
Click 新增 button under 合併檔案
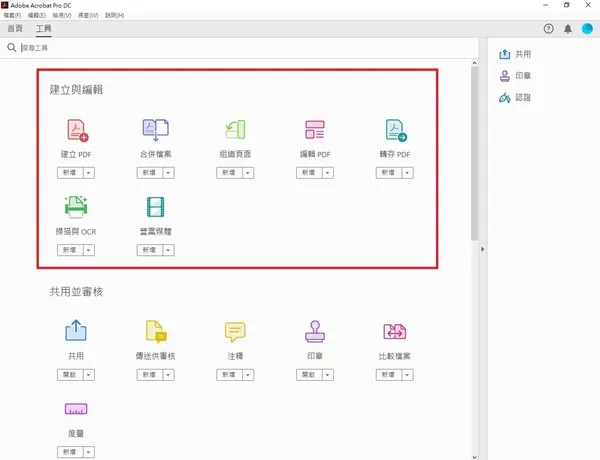[x=150, y=173]
